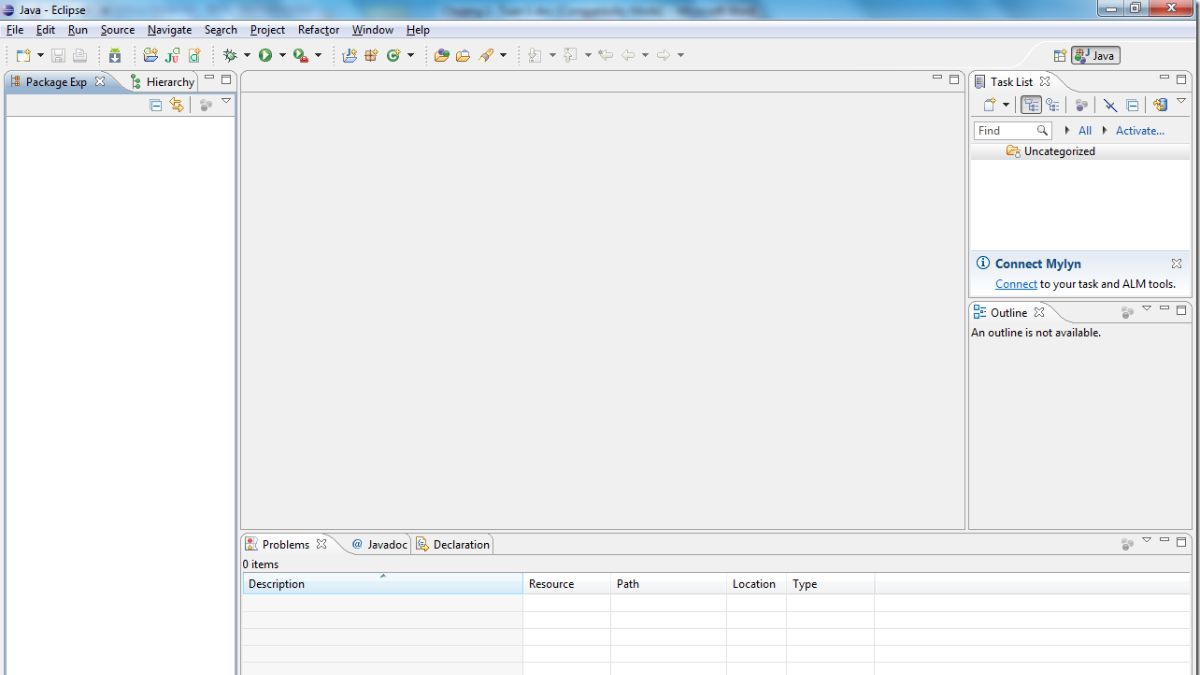
Task: Click Focus on Active Task in Outline
Action: click(x=1127, y=313)
